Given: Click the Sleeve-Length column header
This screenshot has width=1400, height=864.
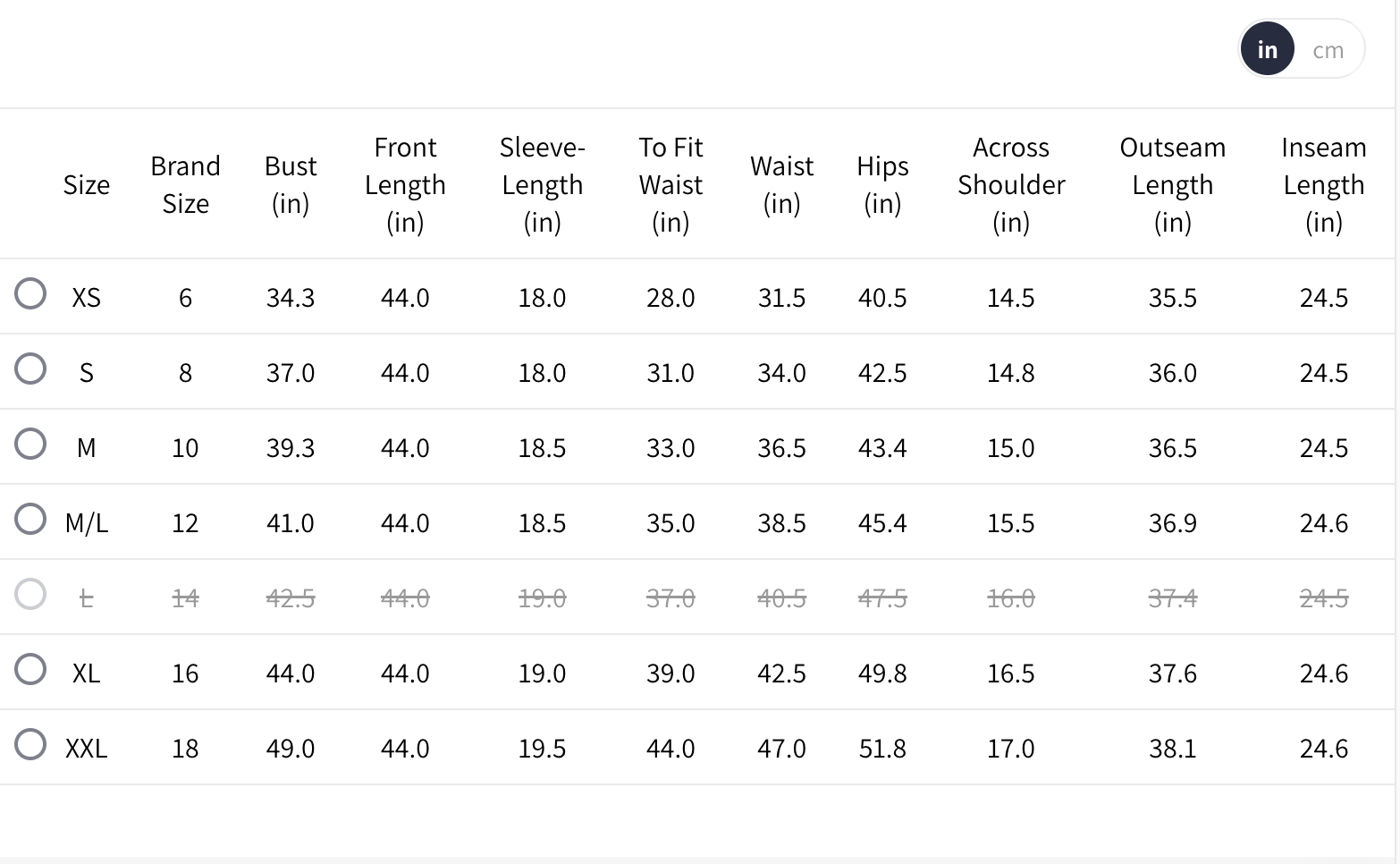Looking at the screenshot, I should click(x=542, y=185).
